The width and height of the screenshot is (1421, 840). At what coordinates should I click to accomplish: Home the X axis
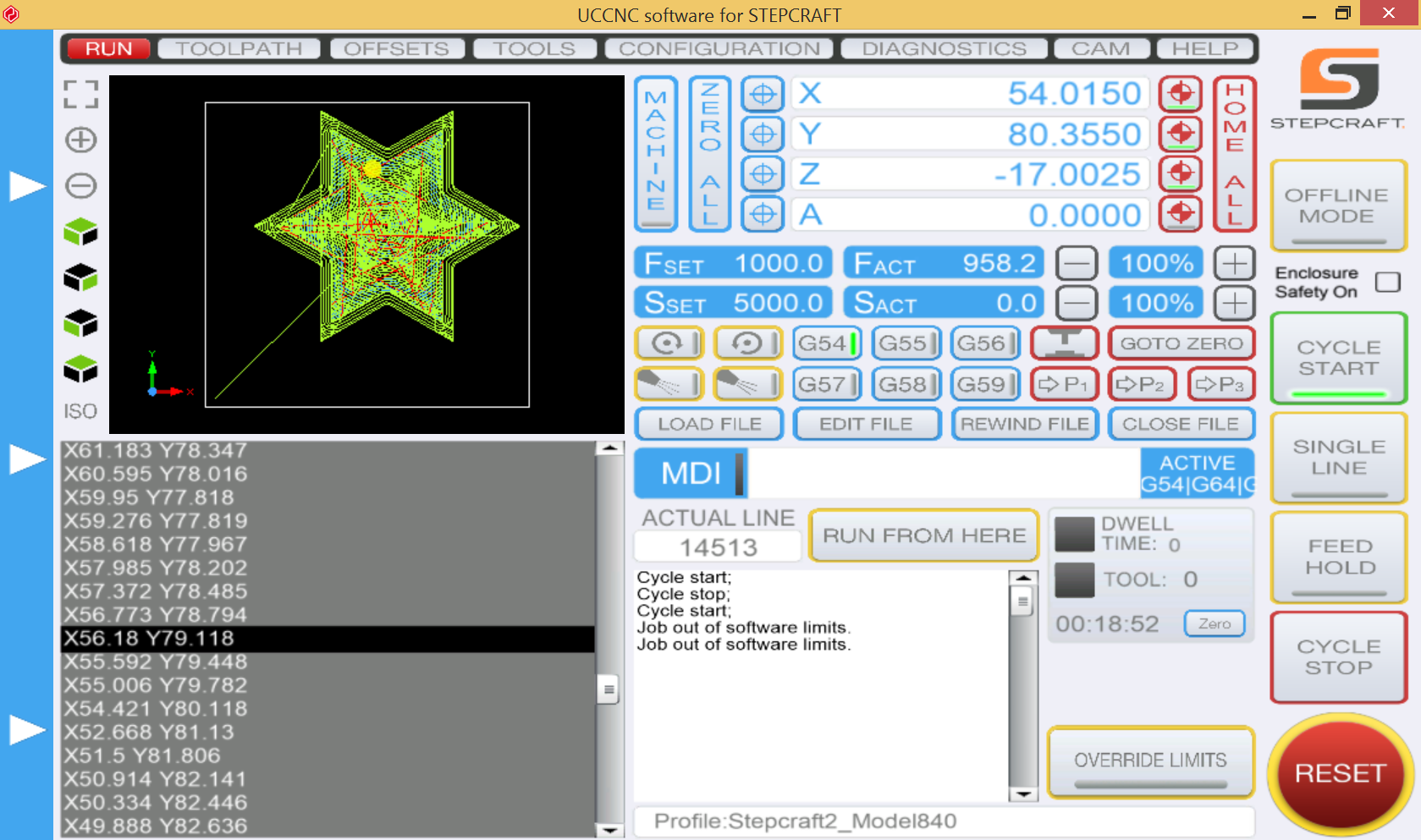click(x=1181, y=94)
